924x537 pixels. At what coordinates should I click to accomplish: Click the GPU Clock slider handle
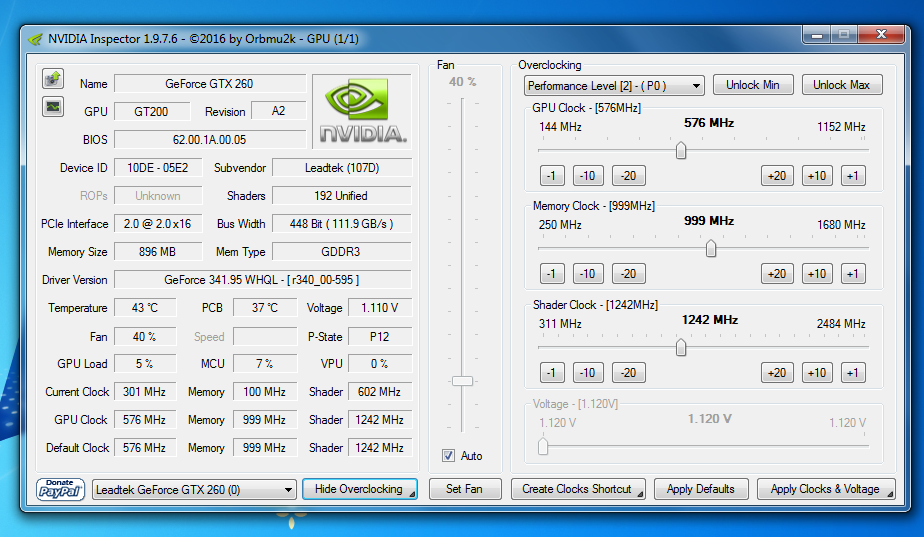681,150
